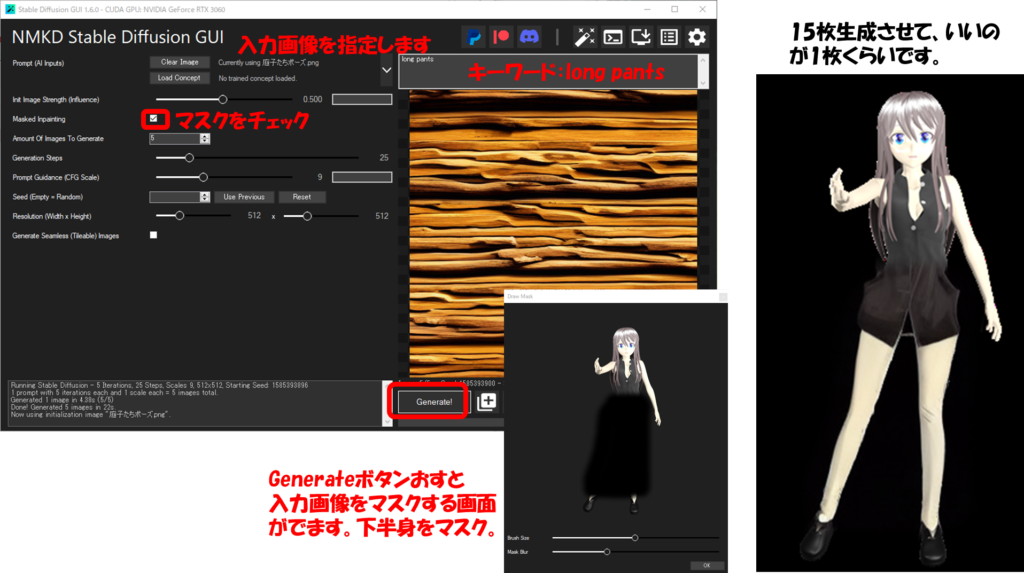Screen dimensions: 1024x573
Task: Open the logs list icon
Action: 669,37
